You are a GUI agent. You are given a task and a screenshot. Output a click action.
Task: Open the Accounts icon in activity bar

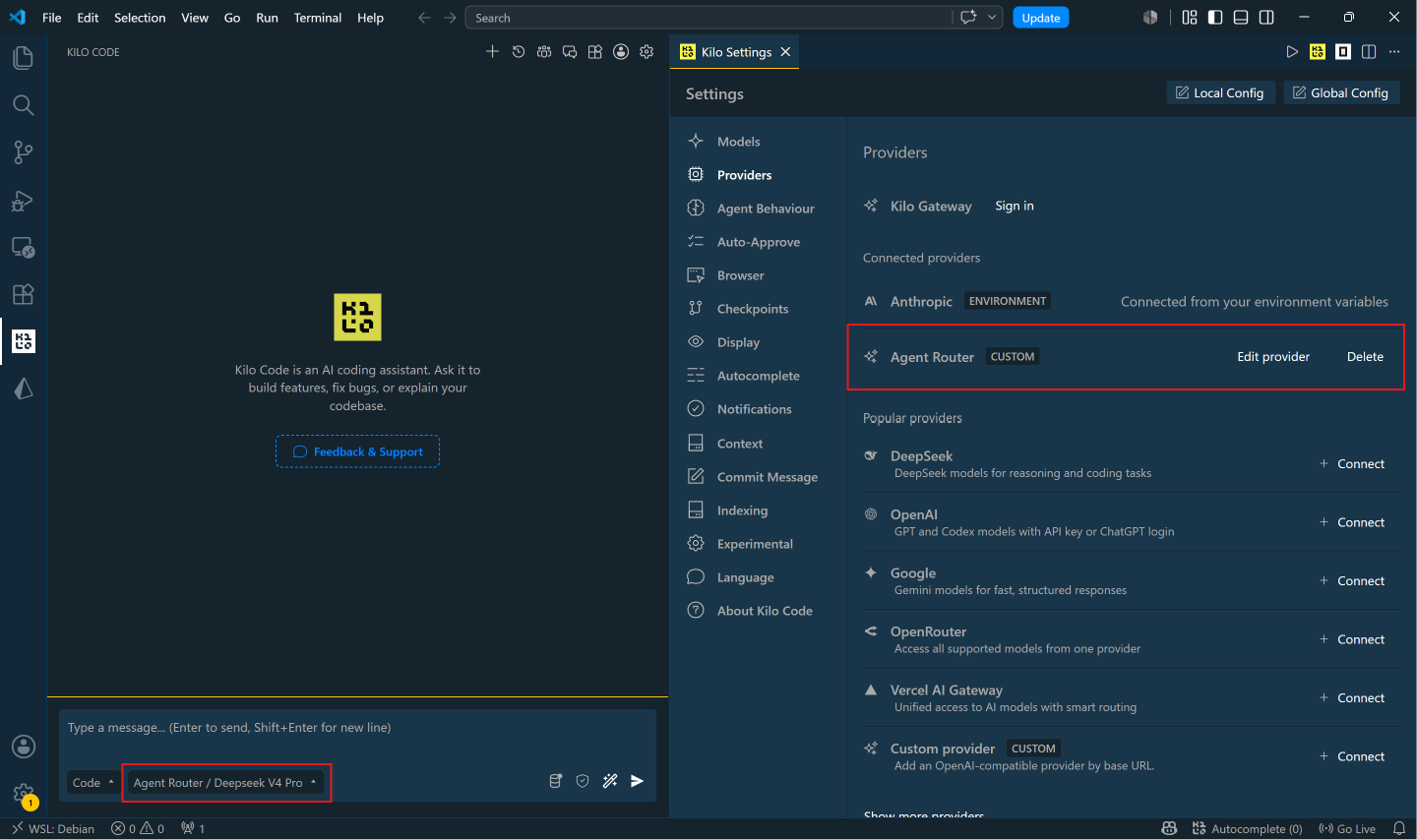pyautogui.click(x=23, y=747)
